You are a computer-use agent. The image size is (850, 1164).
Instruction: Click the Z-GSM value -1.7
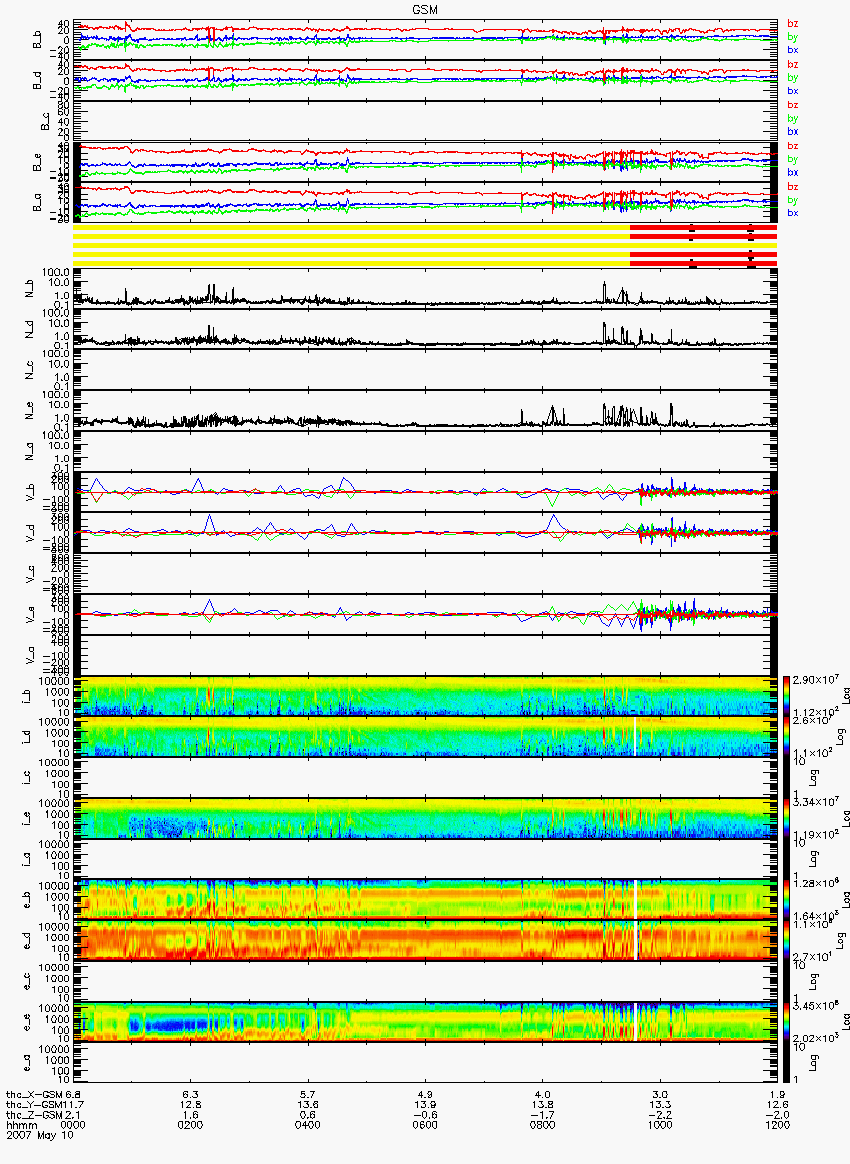(x=543, y=1115)
